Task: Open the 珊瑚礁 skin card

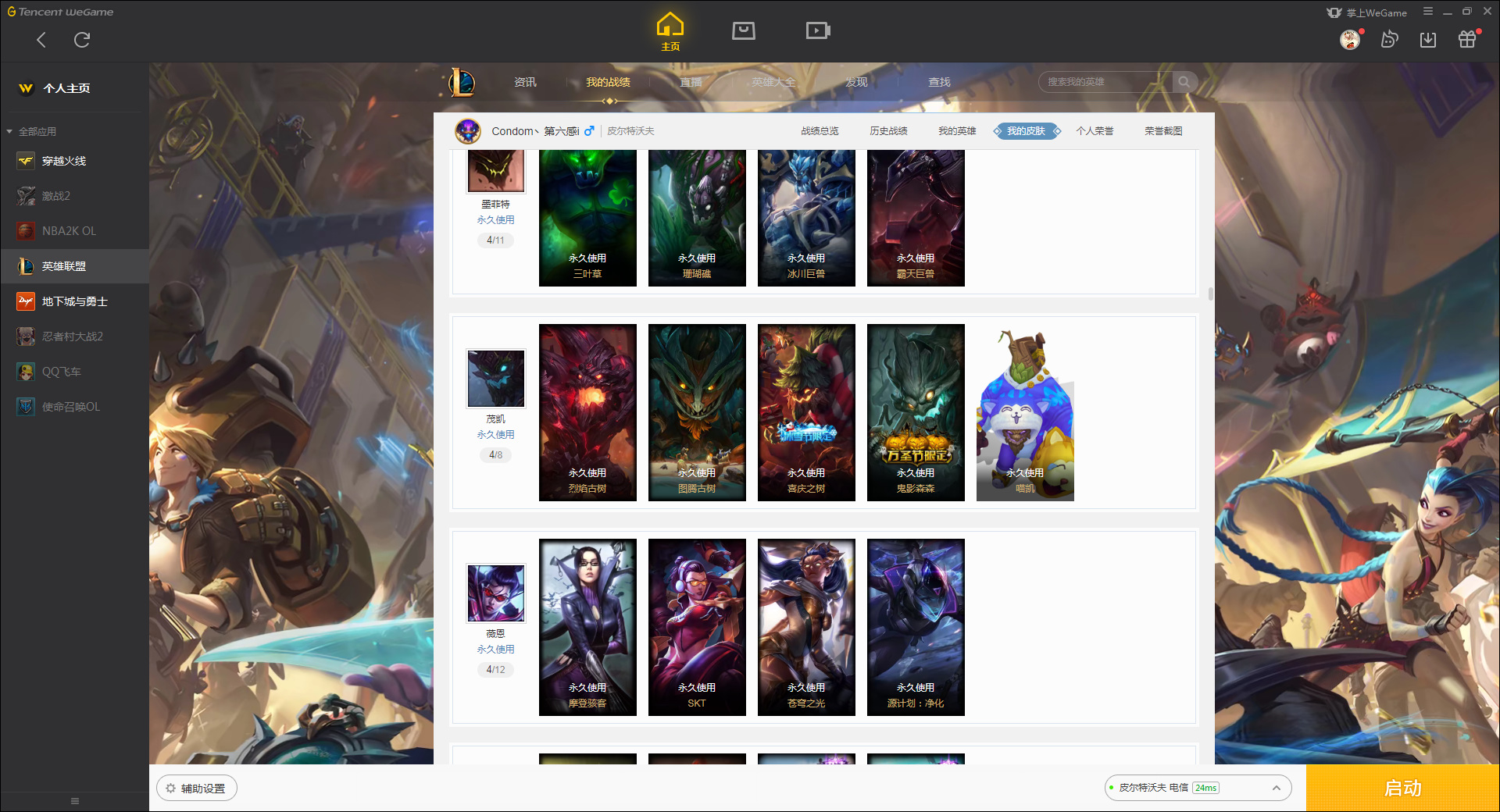Action: (x=697, y=218)
